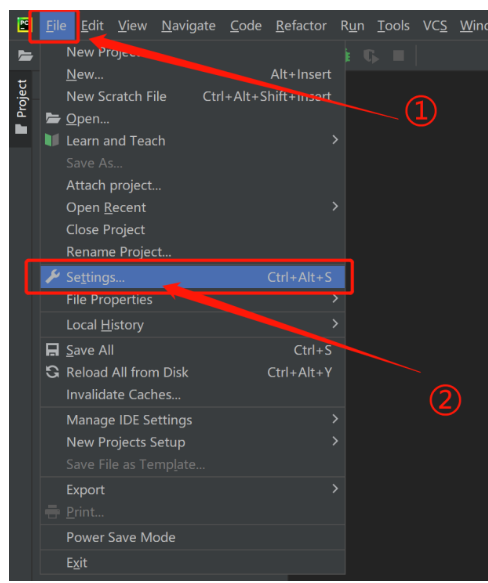
Task: Click the Settings wrench icon
Action: 52,277
